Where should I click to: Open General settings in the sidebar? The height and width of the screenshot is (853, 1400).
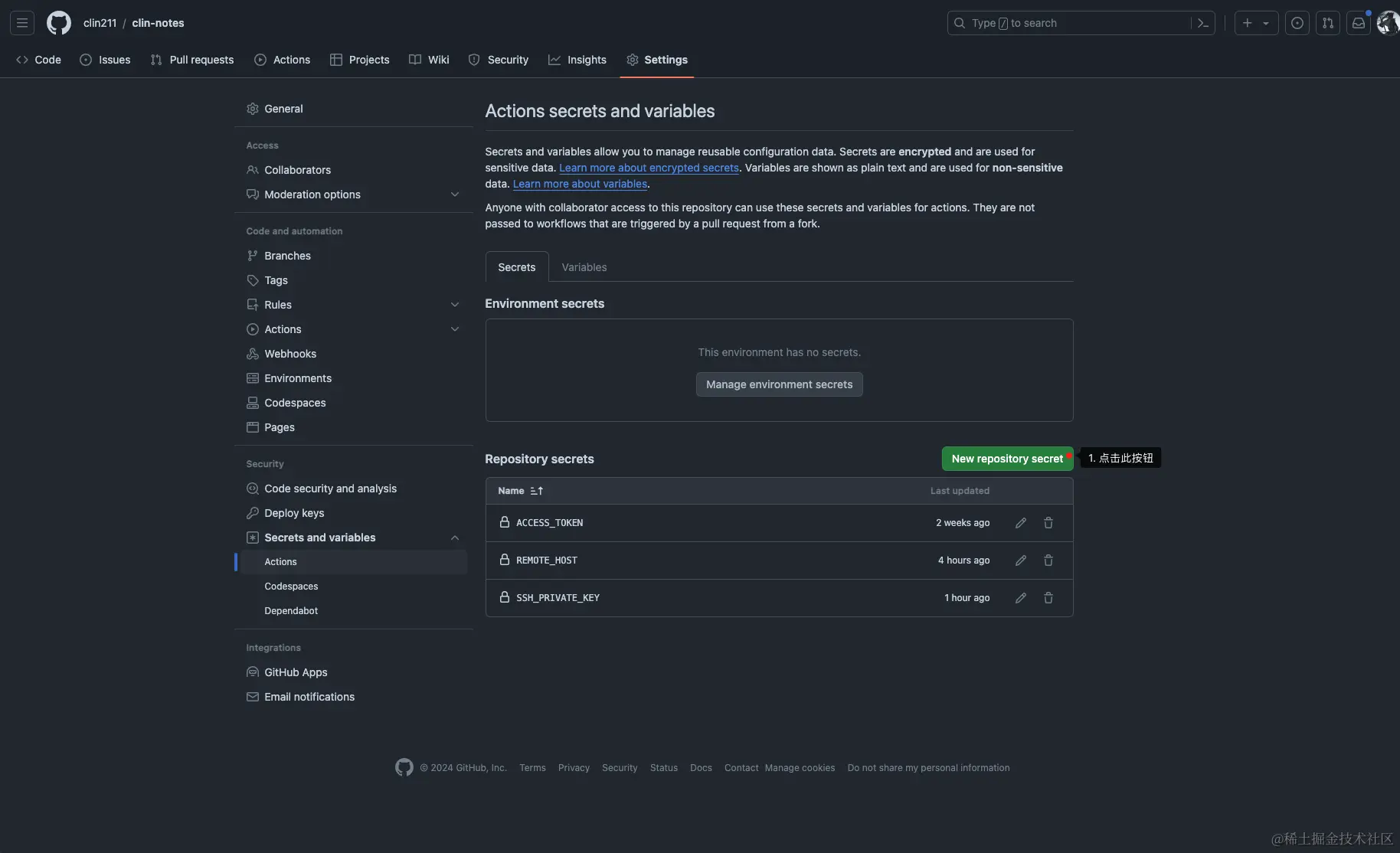353,109
